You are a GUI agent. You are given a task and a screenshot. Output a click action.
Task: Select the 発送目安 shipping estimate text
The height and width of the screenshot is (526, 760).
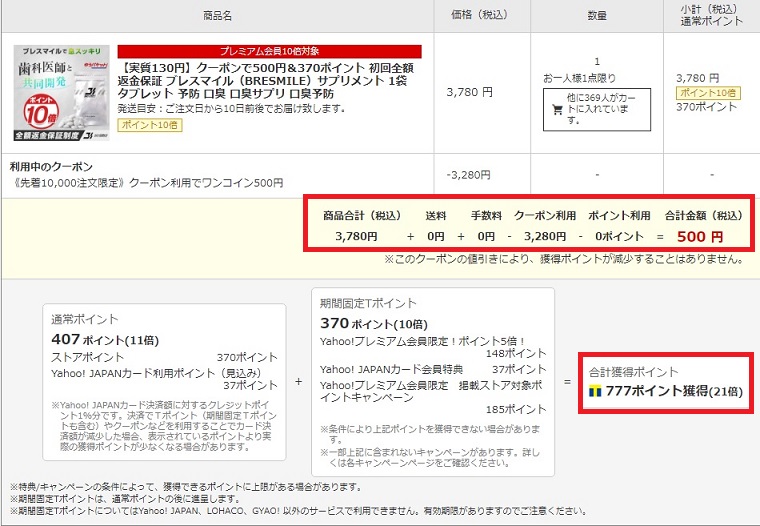click(231, 108)
